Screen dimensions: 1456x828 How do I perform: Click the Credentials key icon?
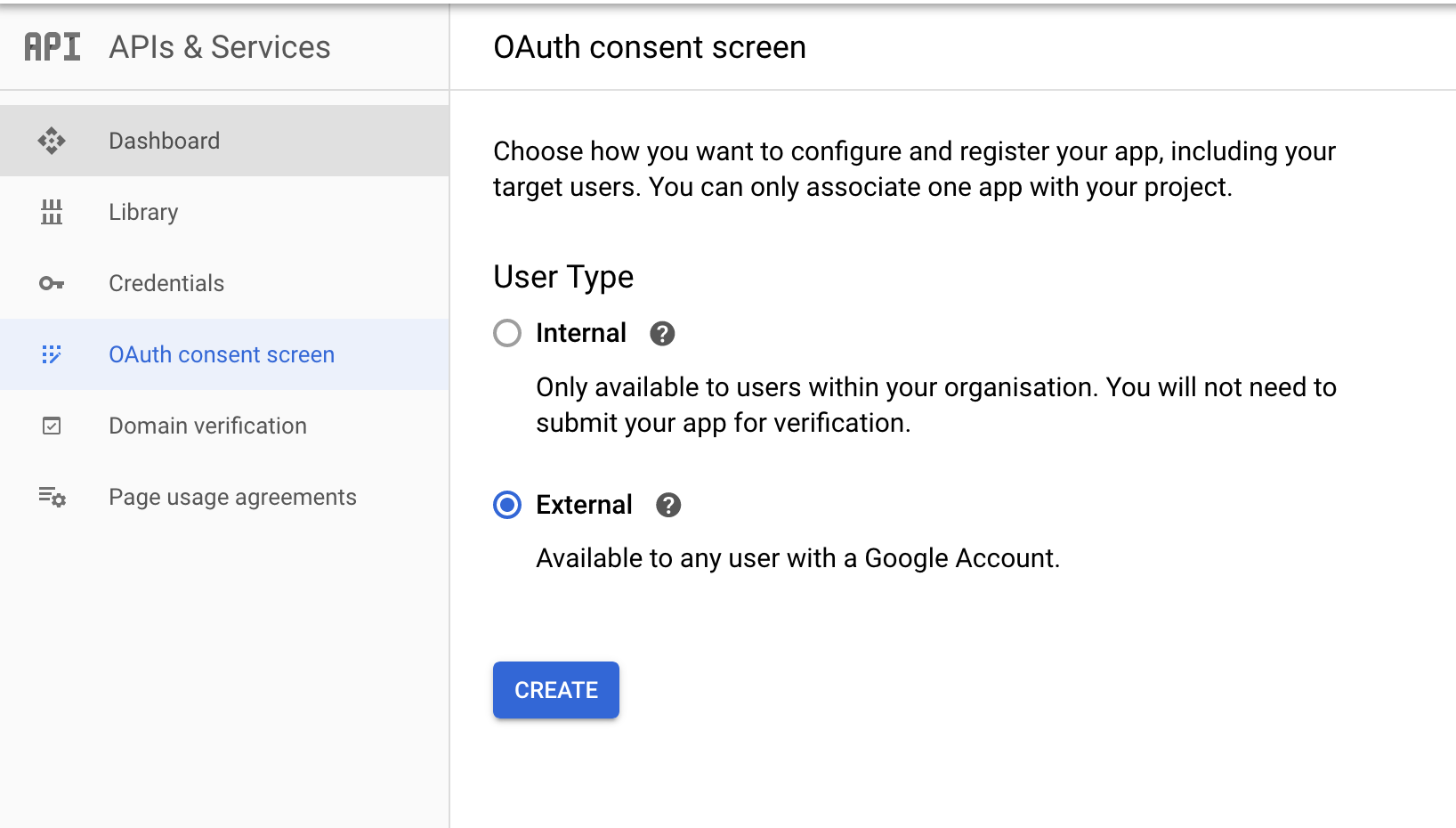52,283
